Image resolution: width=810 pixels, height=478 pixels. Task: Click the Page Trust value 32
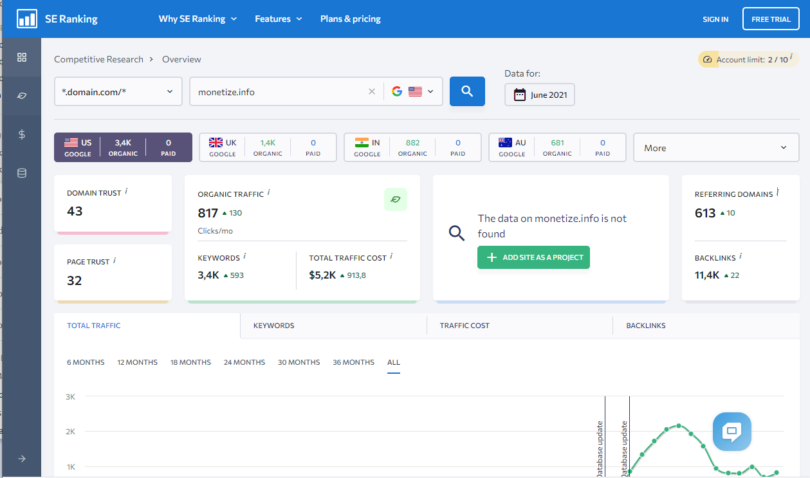click(74, 281)
